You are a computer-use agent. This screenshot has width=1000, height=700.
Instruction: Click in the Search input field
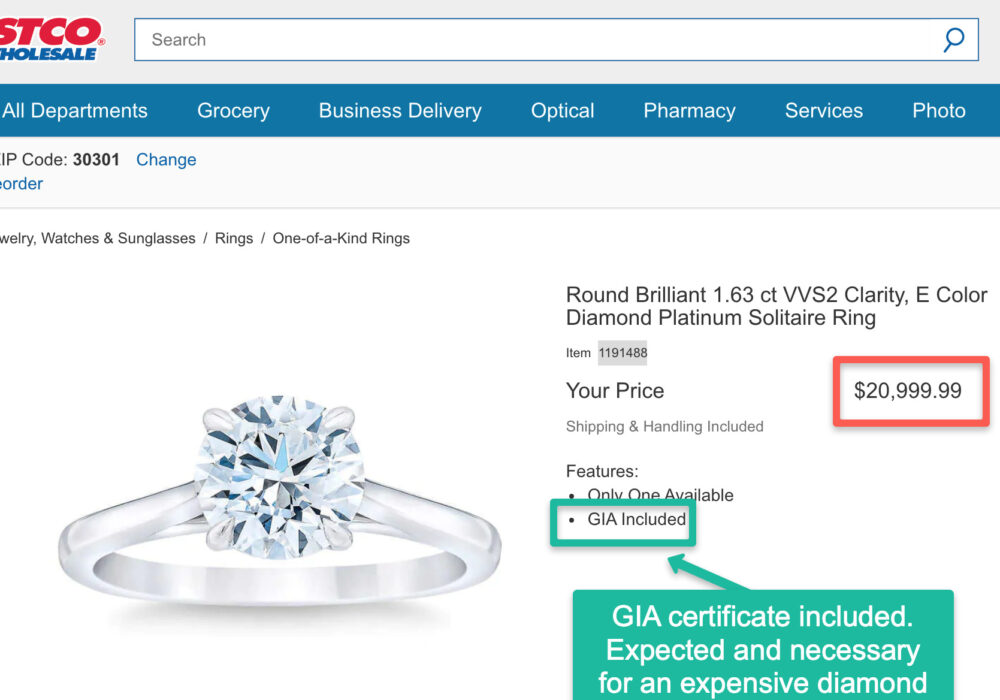(540, 40)
